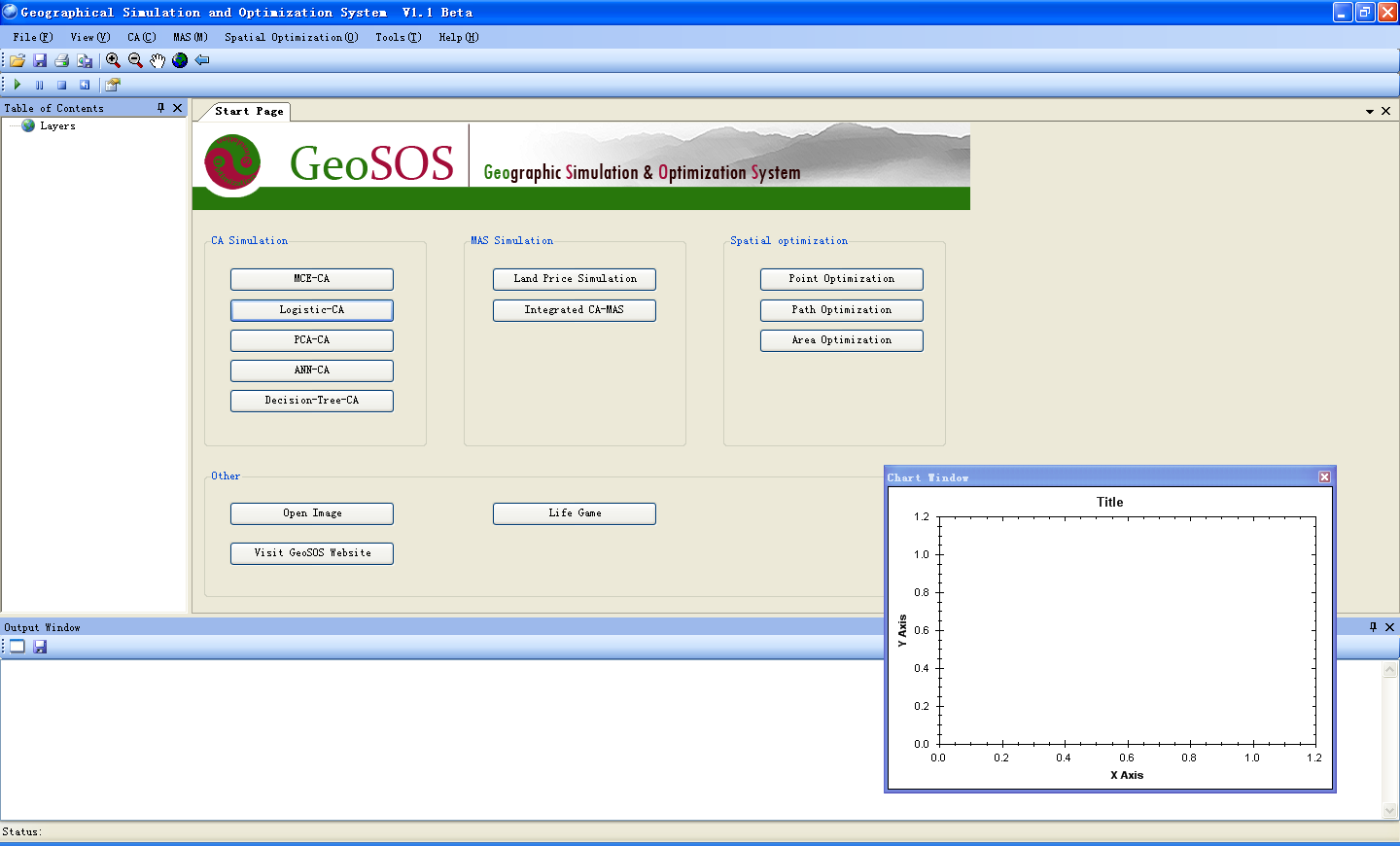Image resolution: width=1400 pixels, height=846 pixels.
Task: Visit GeoSOS Website button
Action: [312, 553]
